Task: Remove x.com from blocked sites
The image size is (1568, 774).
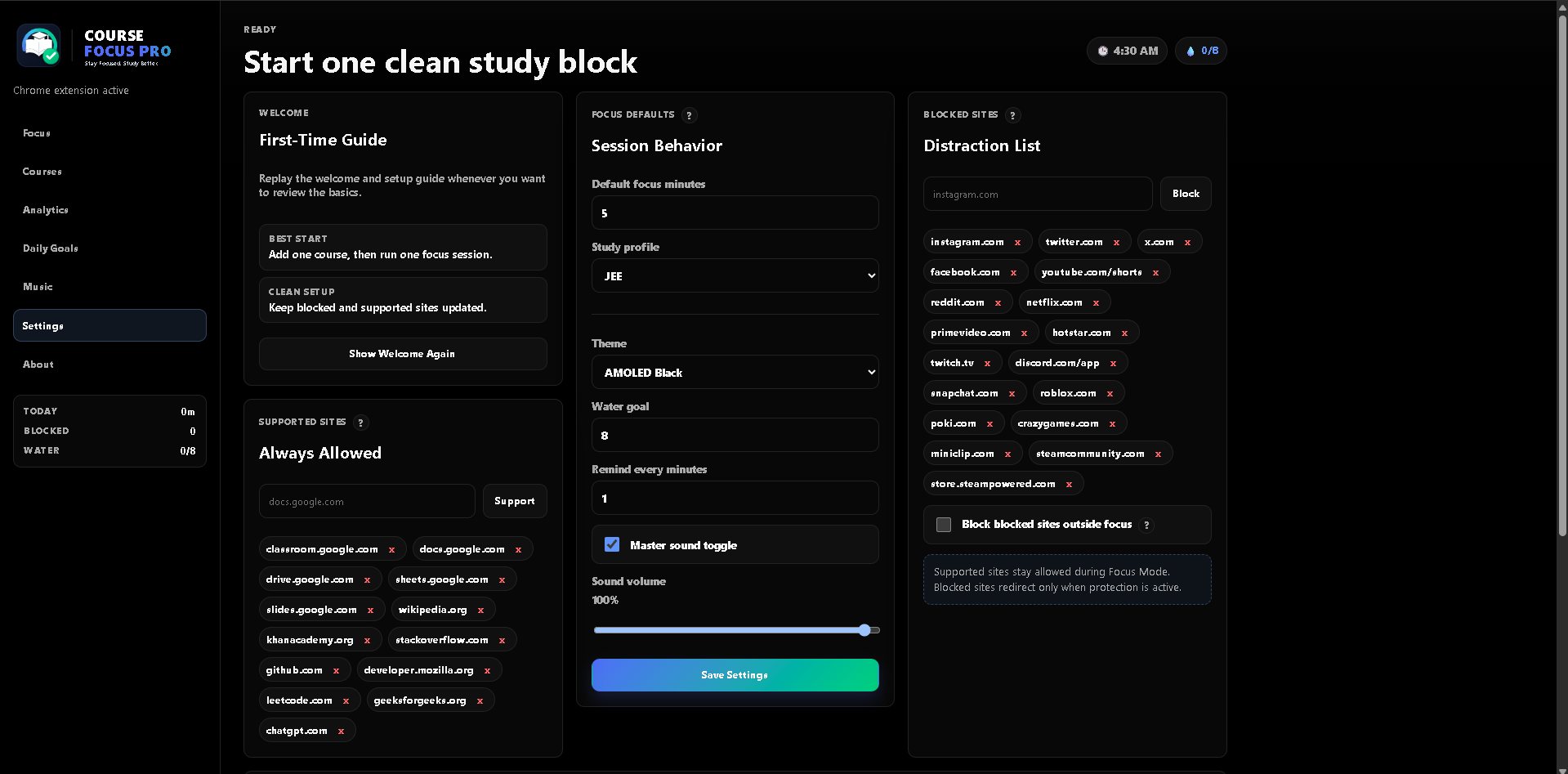Action: (1187, 243)
